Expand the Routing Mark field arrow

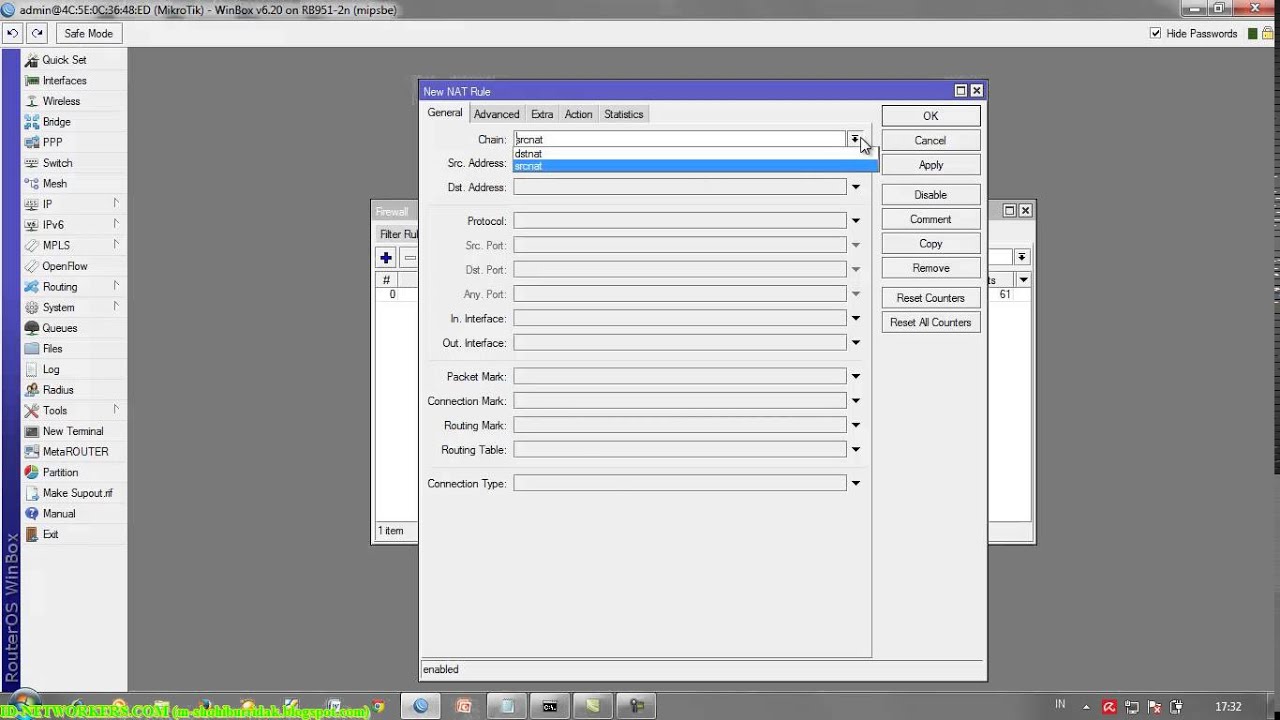[x=855, y=426]
